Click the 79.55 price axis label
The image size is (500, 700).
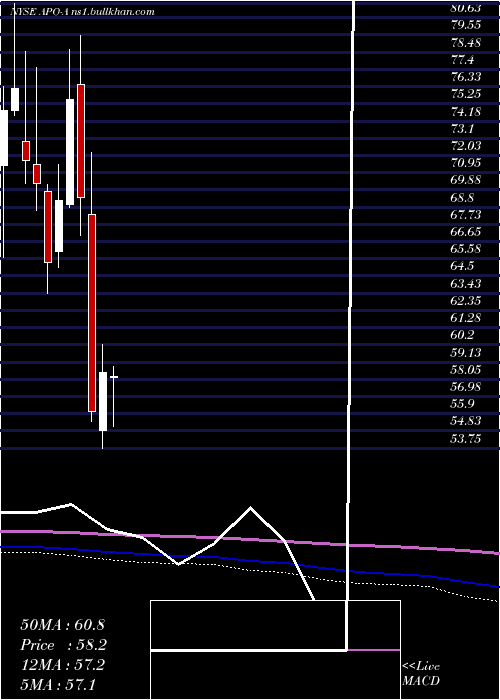coord(466,25)
